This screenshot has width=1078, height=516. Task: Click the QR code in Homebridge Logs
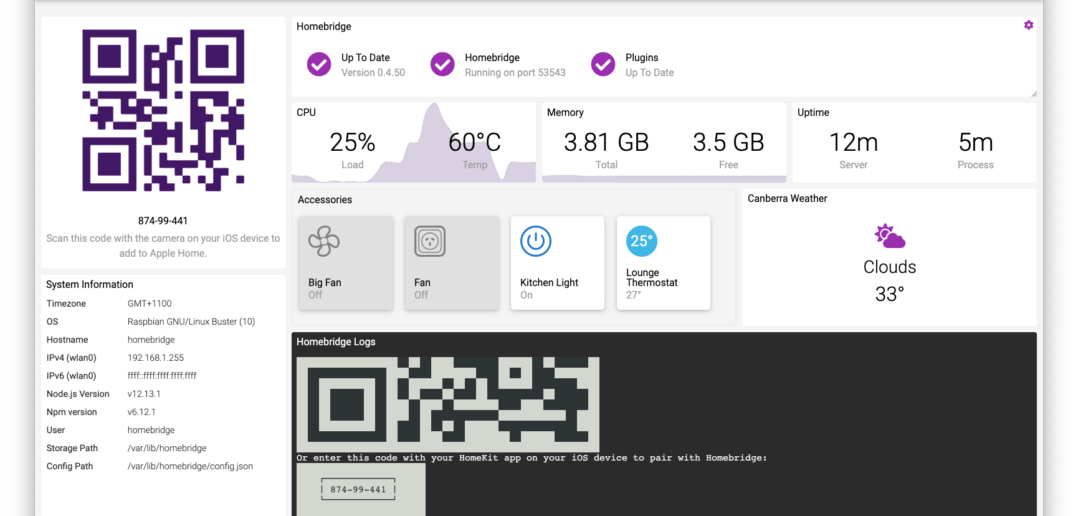pos(448,403)
